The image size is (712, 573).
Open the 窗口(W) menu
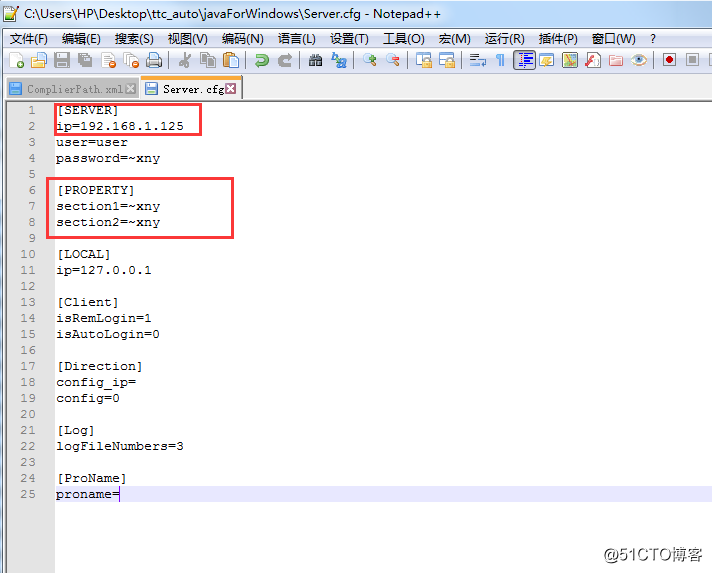(x=613, y=39)
